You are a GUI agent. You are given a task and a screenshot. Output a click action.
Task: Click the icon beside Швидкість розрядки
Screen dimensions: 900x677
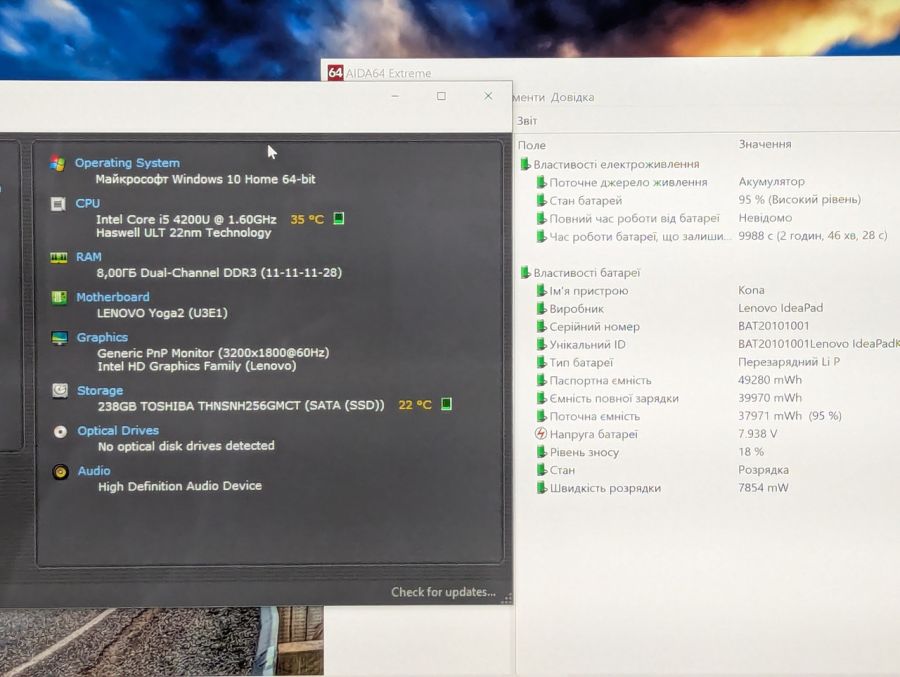pos(541,488)
